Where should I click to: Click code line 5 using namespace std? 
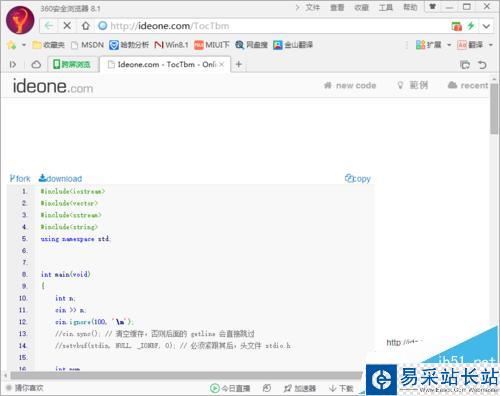tap(76, 239)
